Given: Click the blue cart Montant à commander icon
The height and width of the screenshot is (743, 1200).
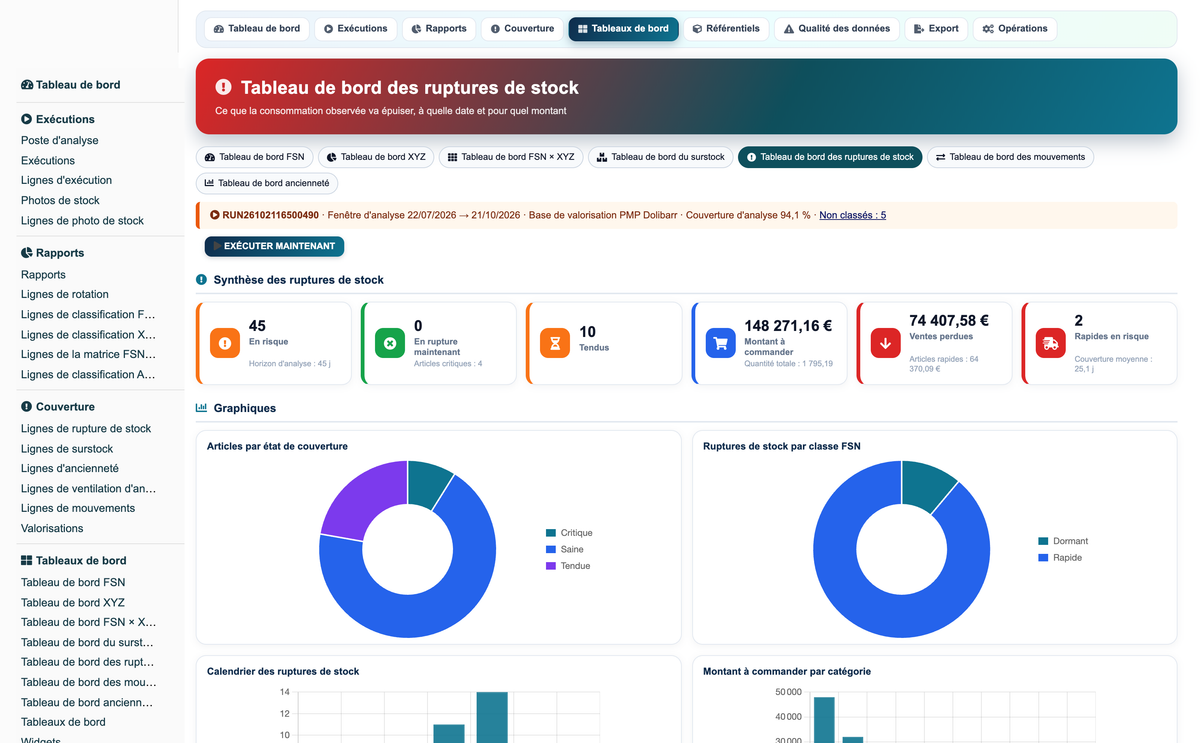Looking at the screenshot, I should [x=720, y=343].
